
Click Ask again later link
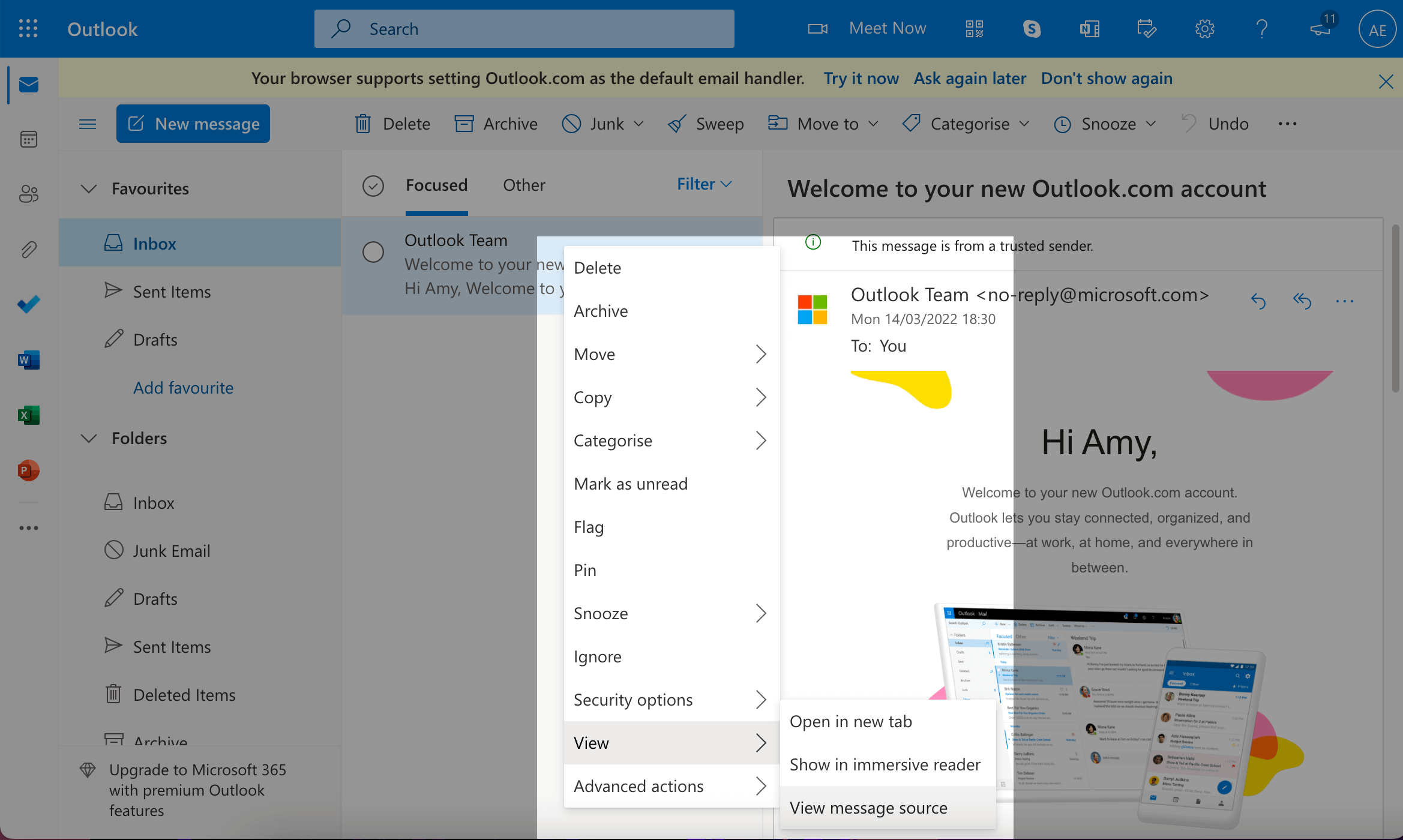pyautogui.click(x=970, y=78)
